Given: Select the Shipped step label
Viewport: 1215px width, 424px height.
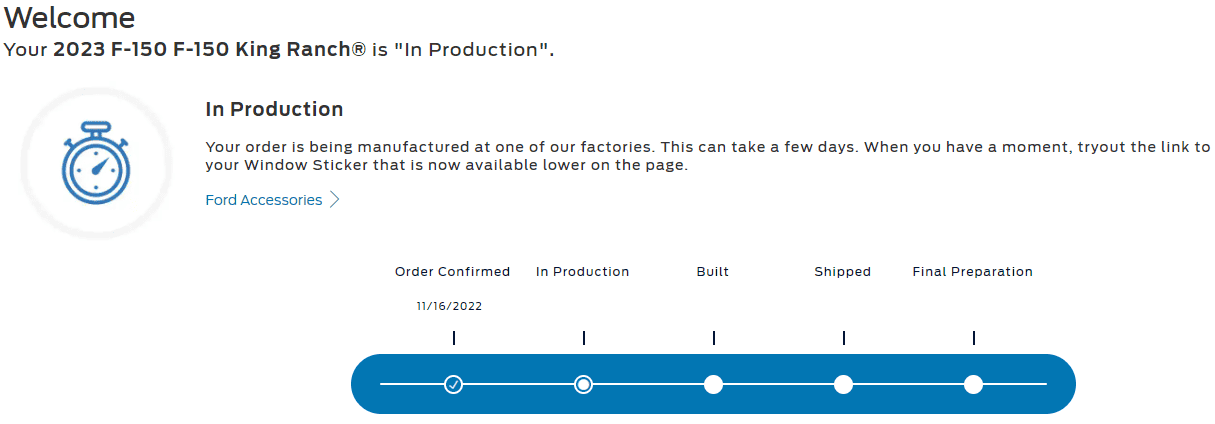Looking at the screenshot, I should 842,272.
